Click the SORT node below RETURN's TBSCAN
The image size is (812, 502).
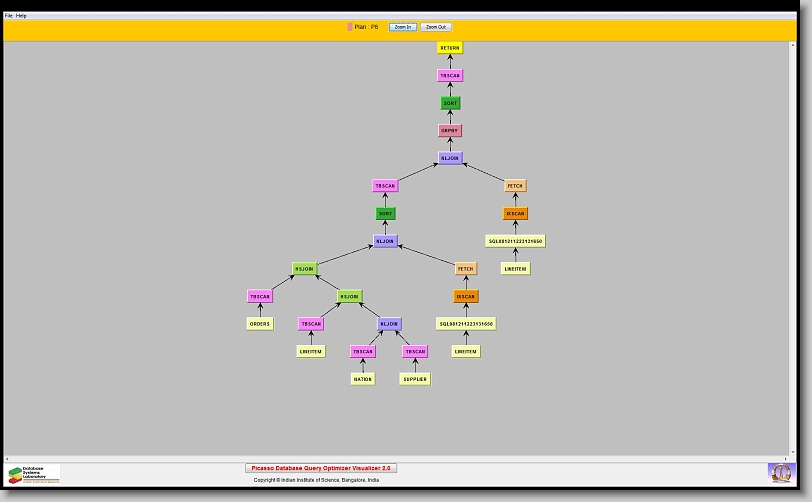click(x=450, y=103)
